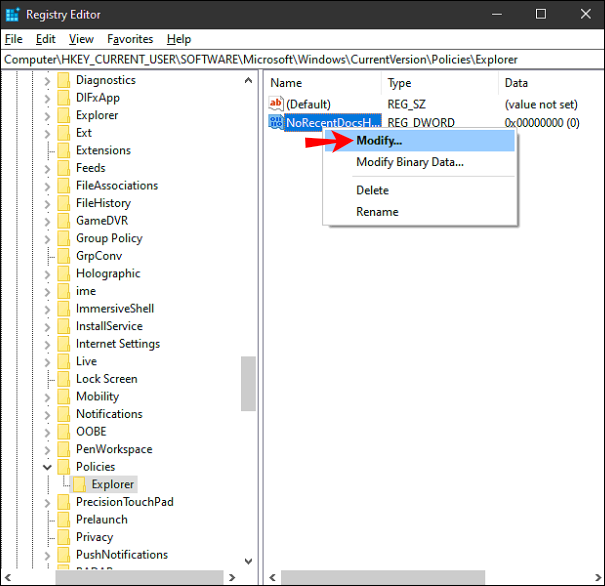
Task: Click the ImmersiveShell folder icon
Action: click(x=64, y=309)
